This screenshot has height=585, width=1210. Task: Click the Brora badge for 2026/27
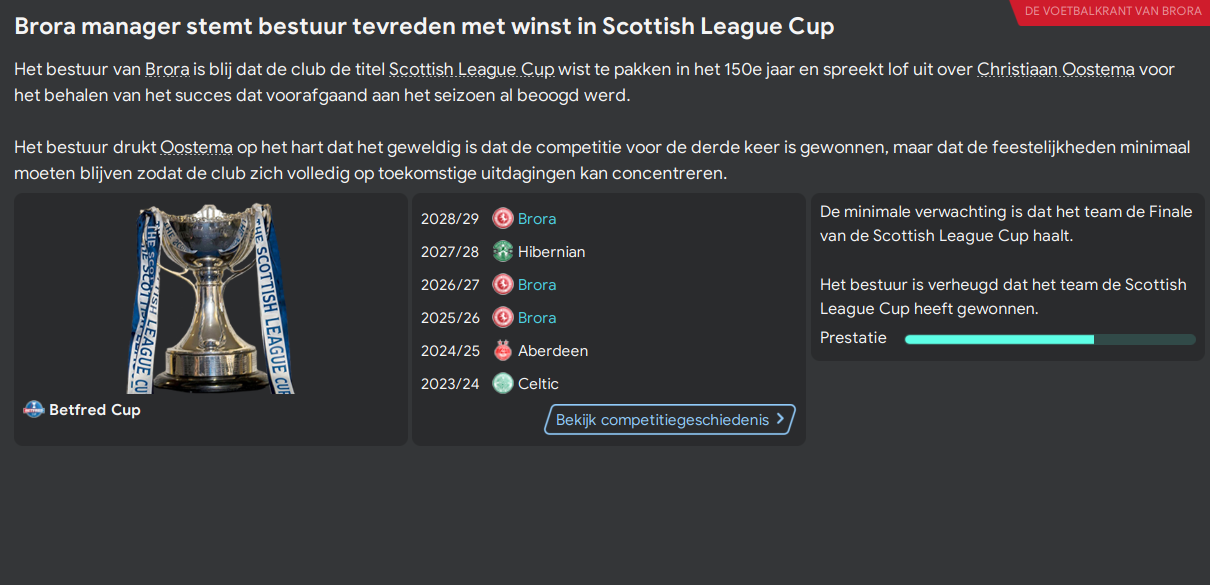(x=503, y=285)
